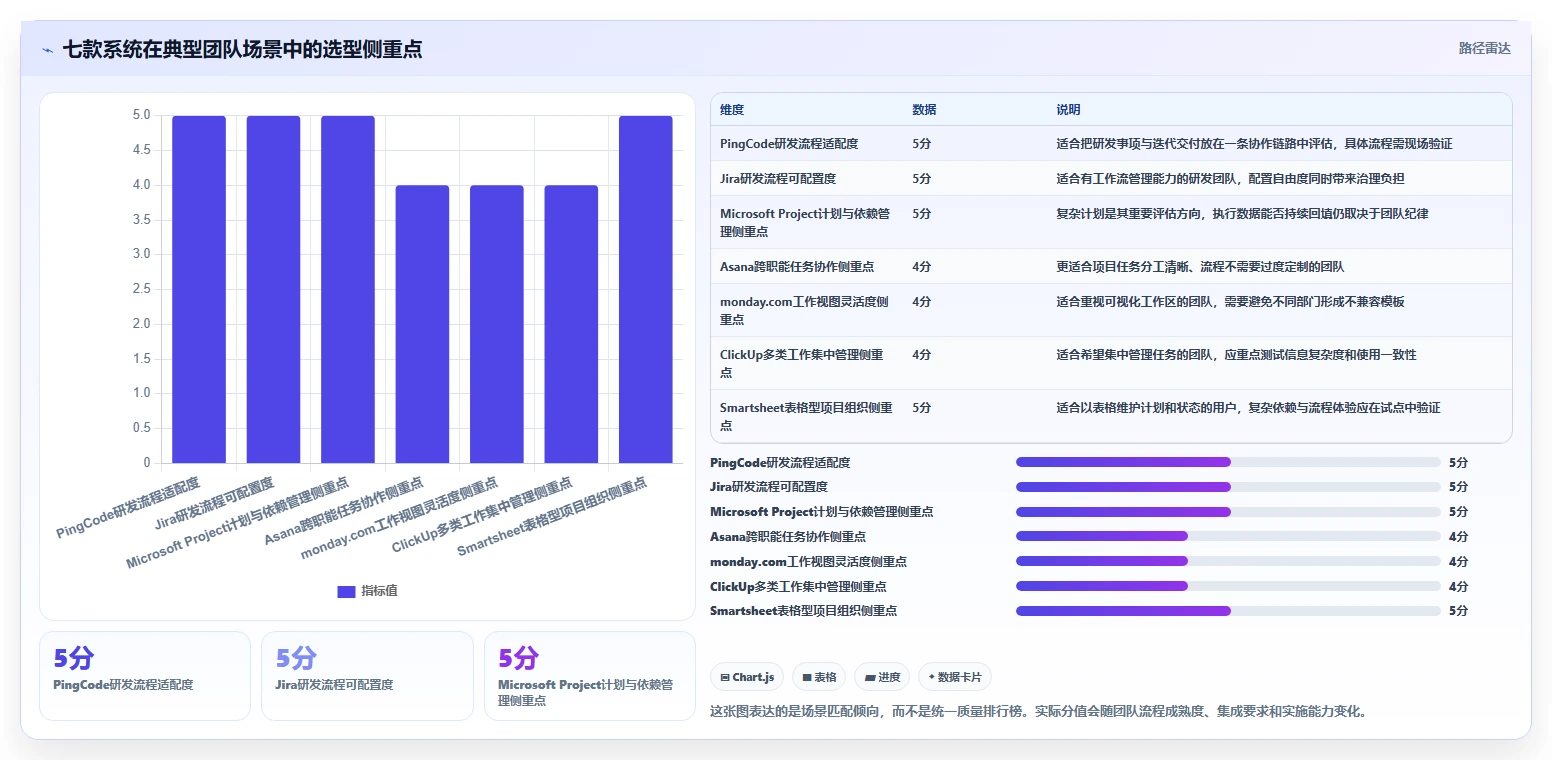
Task: Click the 进度 chip
Action: click(x=882, y=677)
